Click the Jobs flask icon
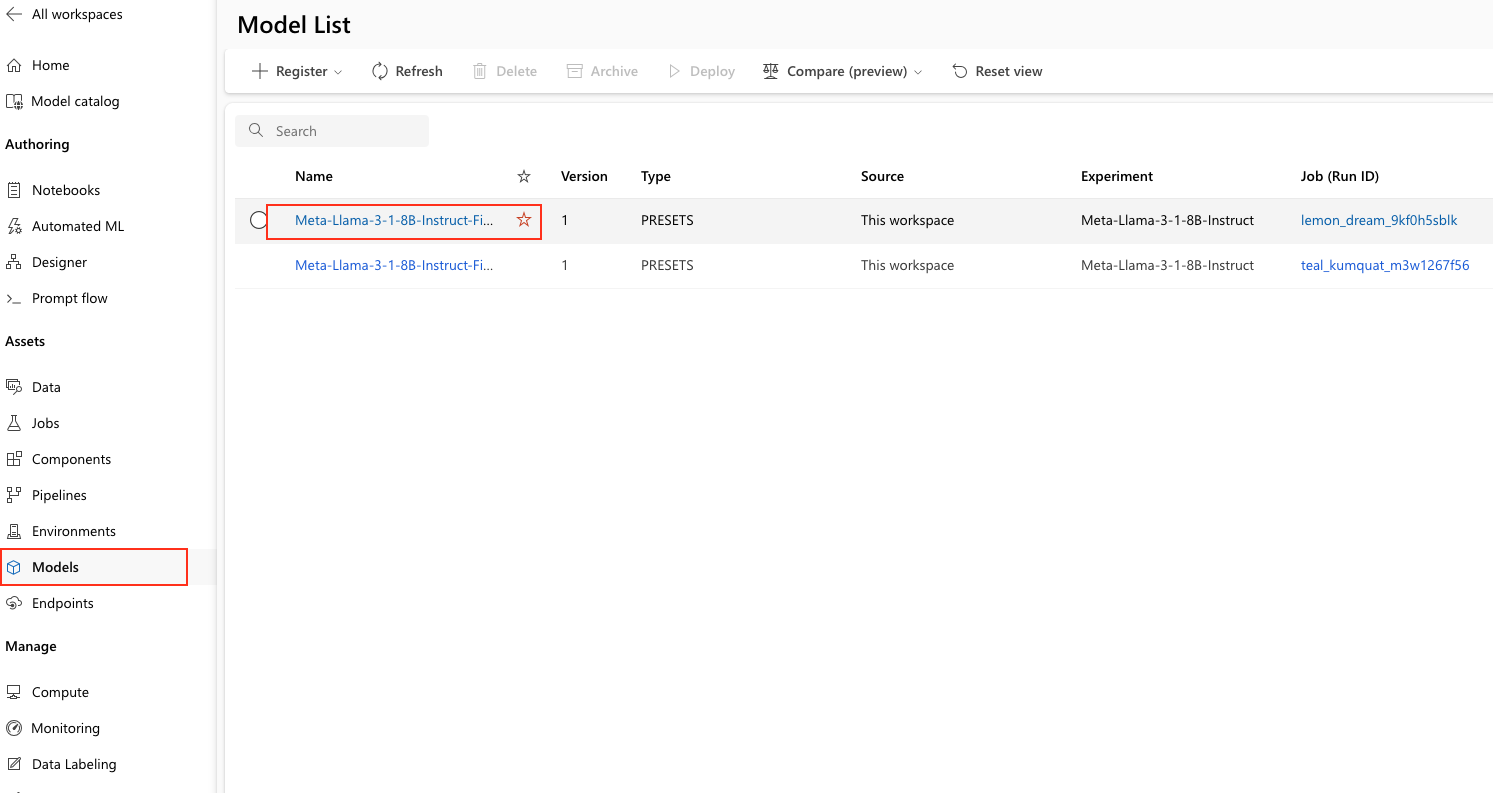Viewport: 1493px width, 793px height. coord(14,423)
